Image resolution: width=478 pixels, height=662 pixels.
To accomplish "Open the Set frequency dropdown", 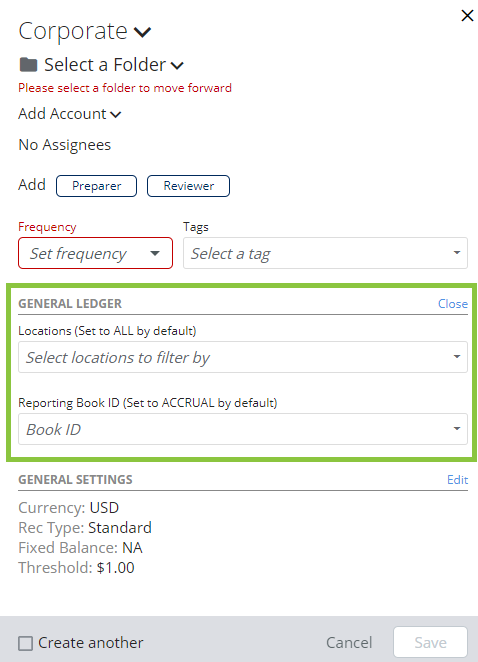I will [95, 253].
